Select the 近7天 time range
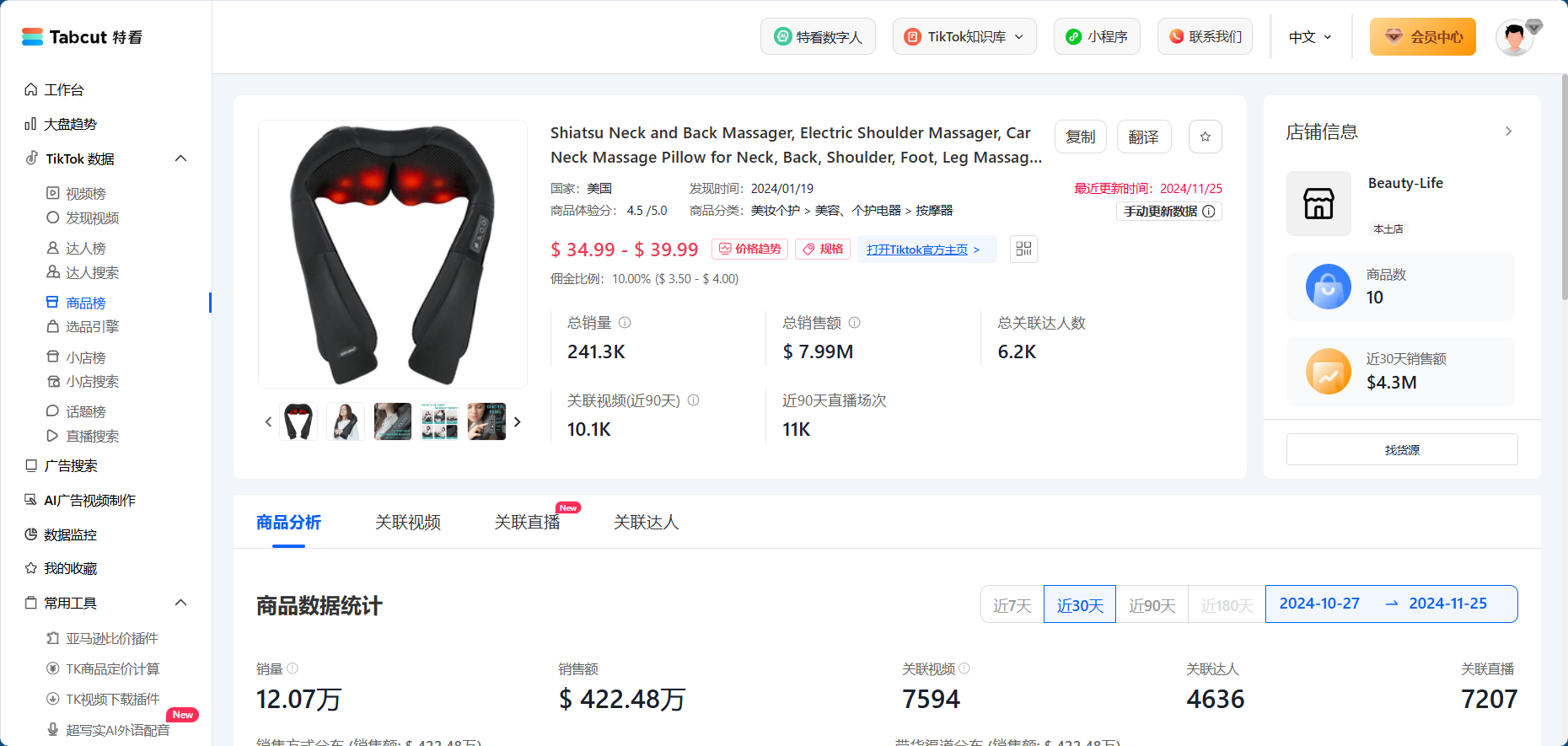 click(1012, 604)
